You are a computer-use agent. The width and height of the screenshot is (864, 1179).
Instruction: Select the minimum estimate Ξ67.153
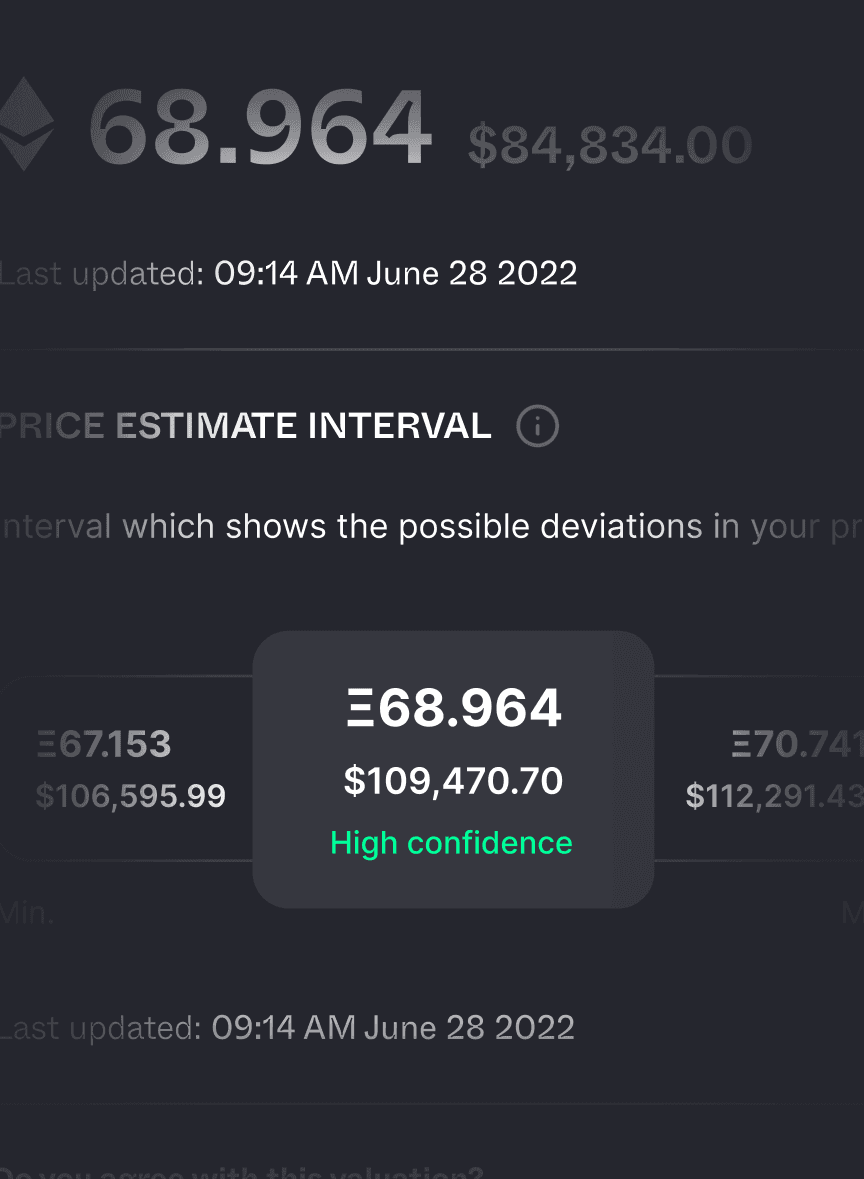click(x=104, y=744)
